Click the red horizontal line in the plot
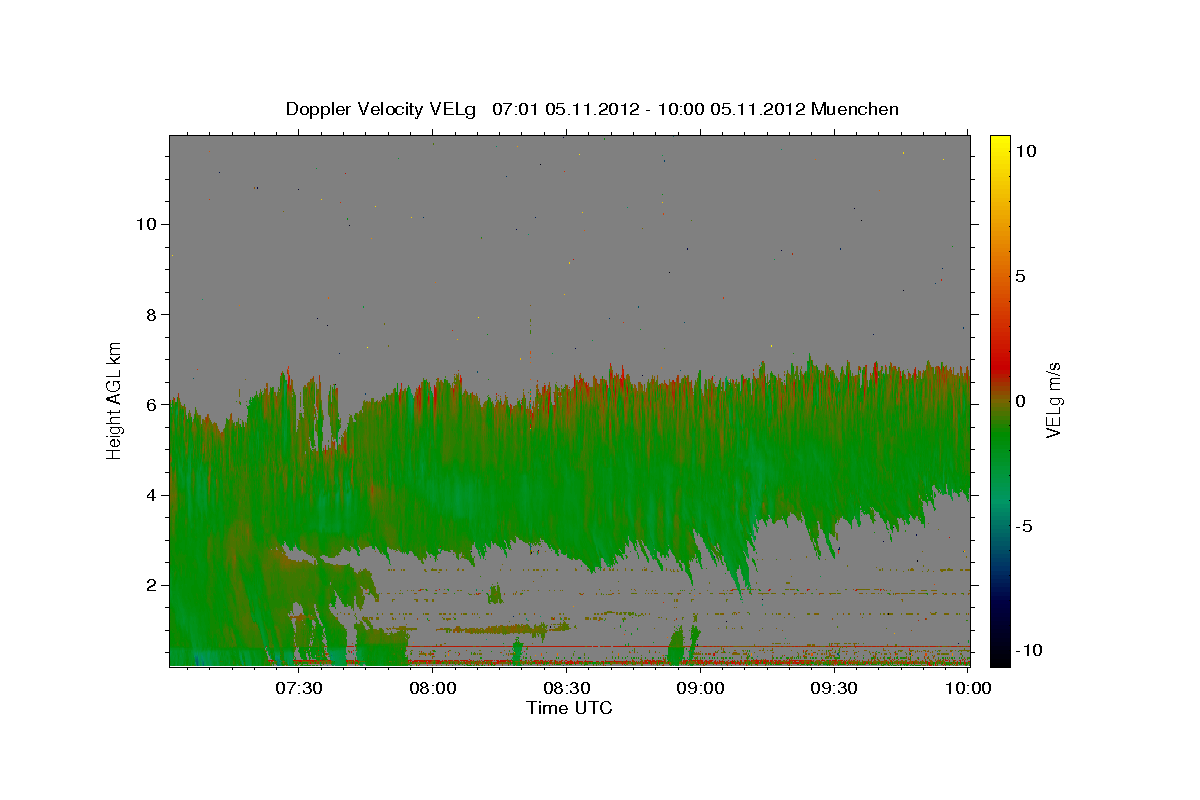Image resolution: width=1200 pixels, height=800 pixels. click(690, 647)
